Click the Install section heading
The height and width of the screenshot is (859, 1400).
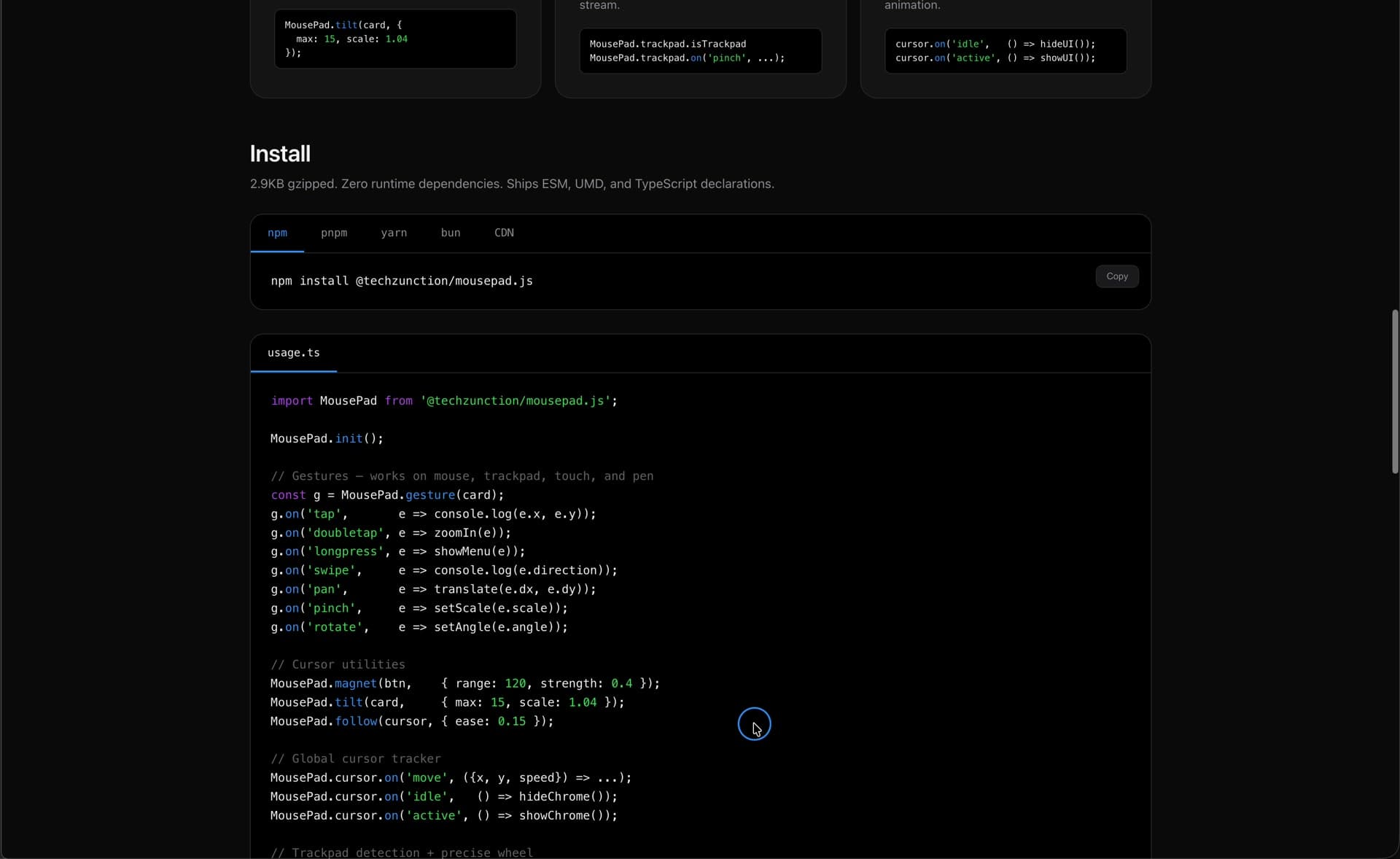[279, 153]
